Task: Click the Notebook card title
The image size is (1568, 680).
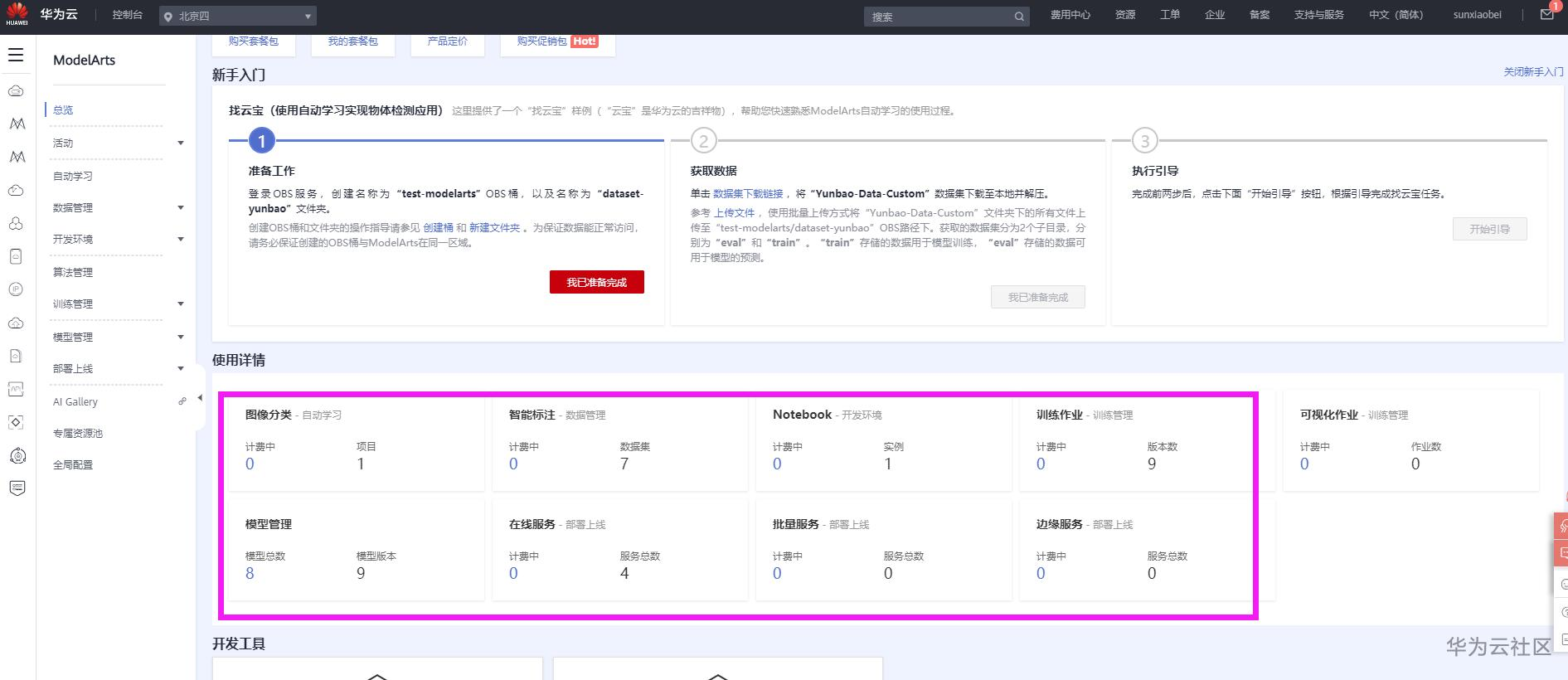Action: [802, 415]
